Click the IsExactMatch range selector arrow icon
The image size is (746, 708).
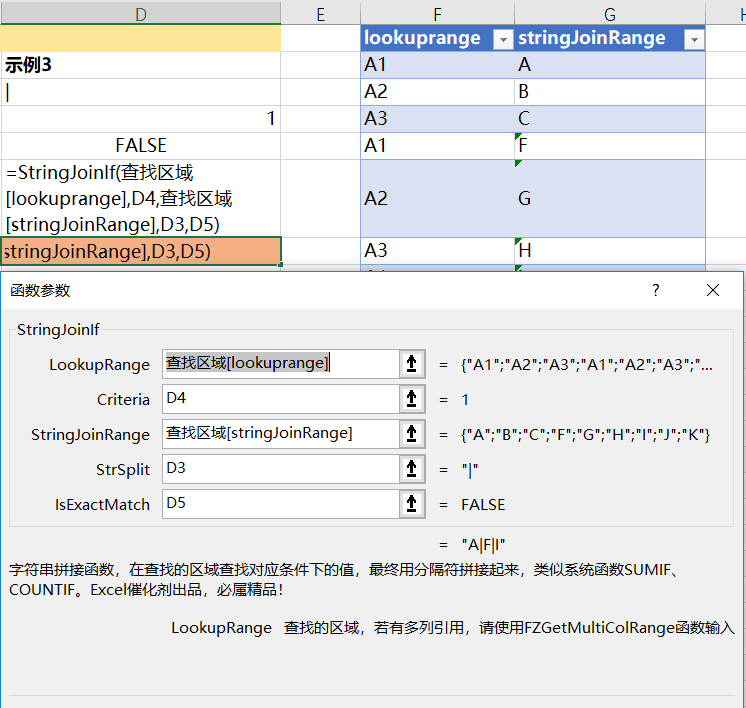412,504
